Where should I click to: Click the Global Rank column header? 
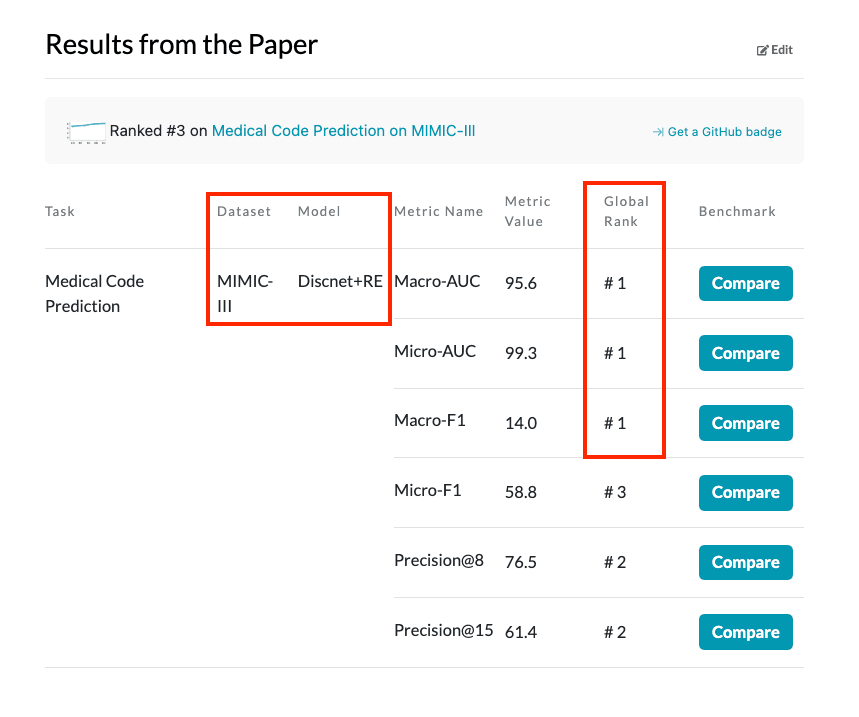pos(626,211)
